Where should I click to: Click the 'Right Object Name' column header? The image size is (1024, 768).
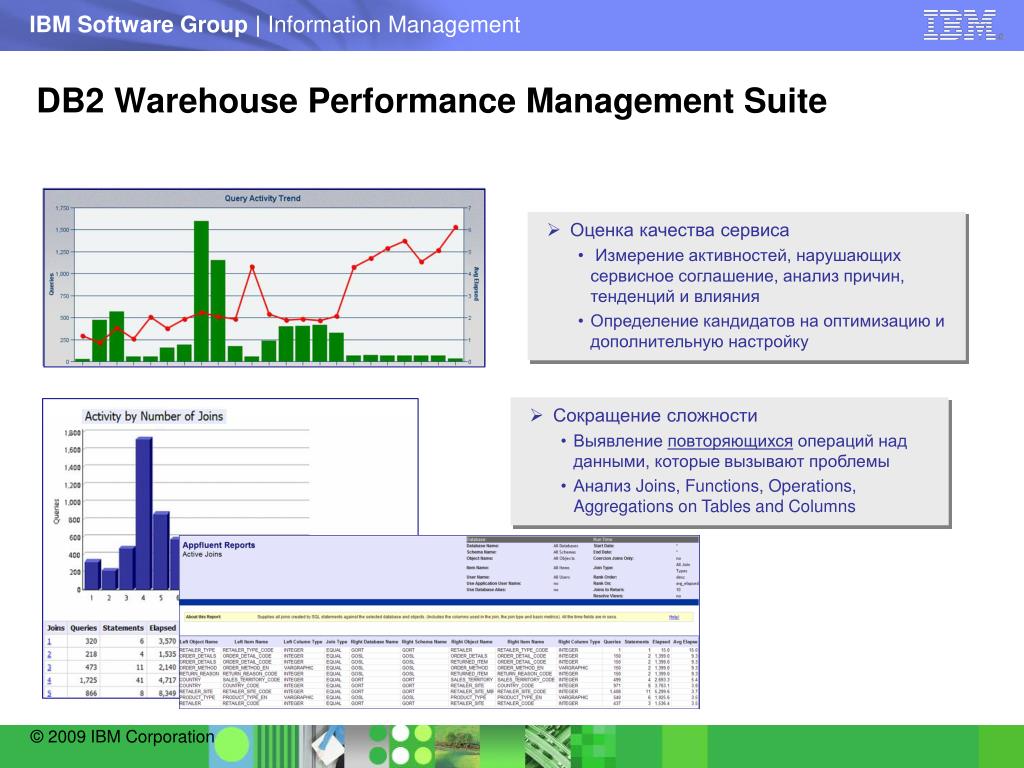click(472, 642)
